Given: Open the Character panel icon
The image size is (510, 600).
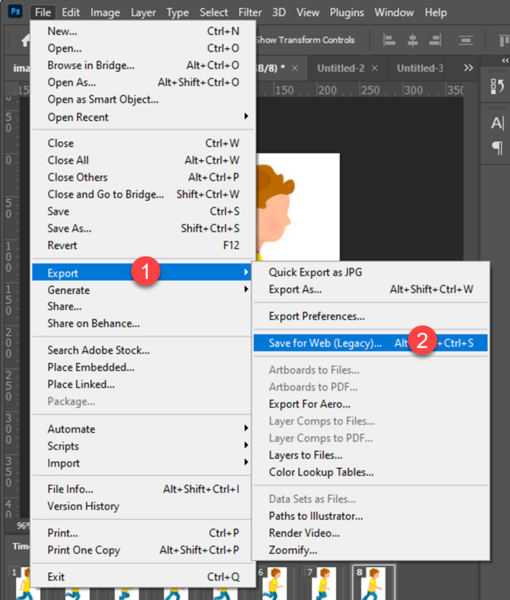Looking at the screenshot, I should (x=497, y=123).
